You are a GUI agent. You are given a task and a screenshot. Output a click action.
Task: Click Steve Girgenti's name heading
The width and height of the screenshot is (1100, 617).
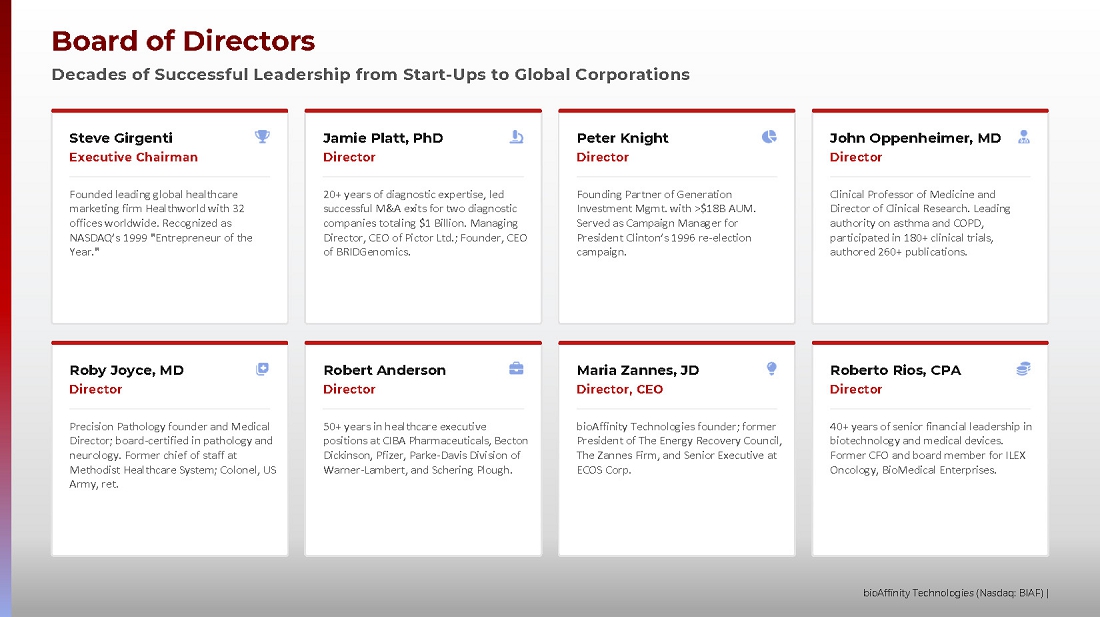tap(121, 138)
